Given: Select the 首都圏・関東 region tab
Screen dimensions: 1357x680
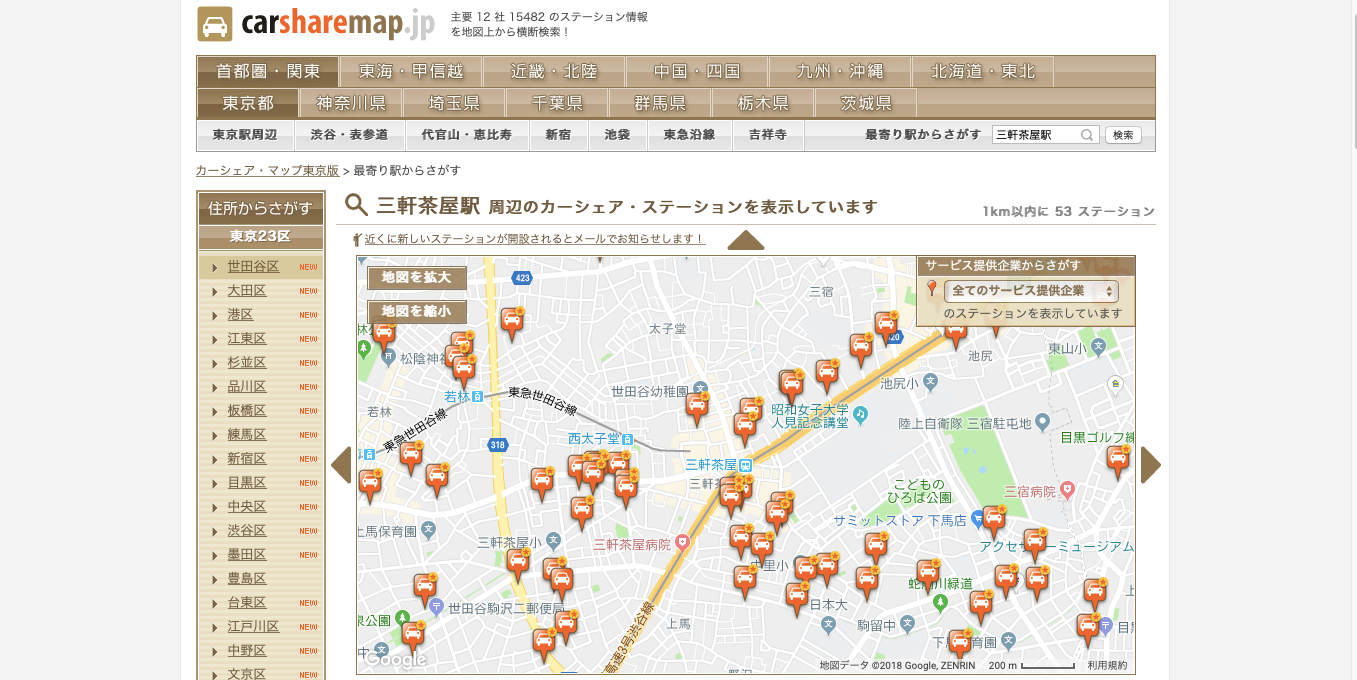Looking at the screenshot, I should tap(267, 72).
